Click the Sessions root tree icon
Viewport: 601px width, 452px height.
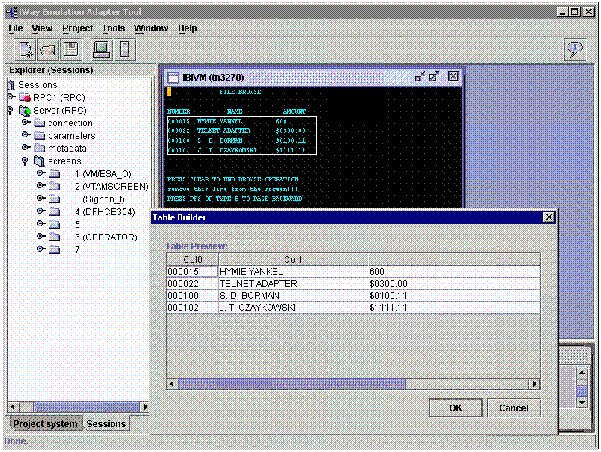[11, 85]
